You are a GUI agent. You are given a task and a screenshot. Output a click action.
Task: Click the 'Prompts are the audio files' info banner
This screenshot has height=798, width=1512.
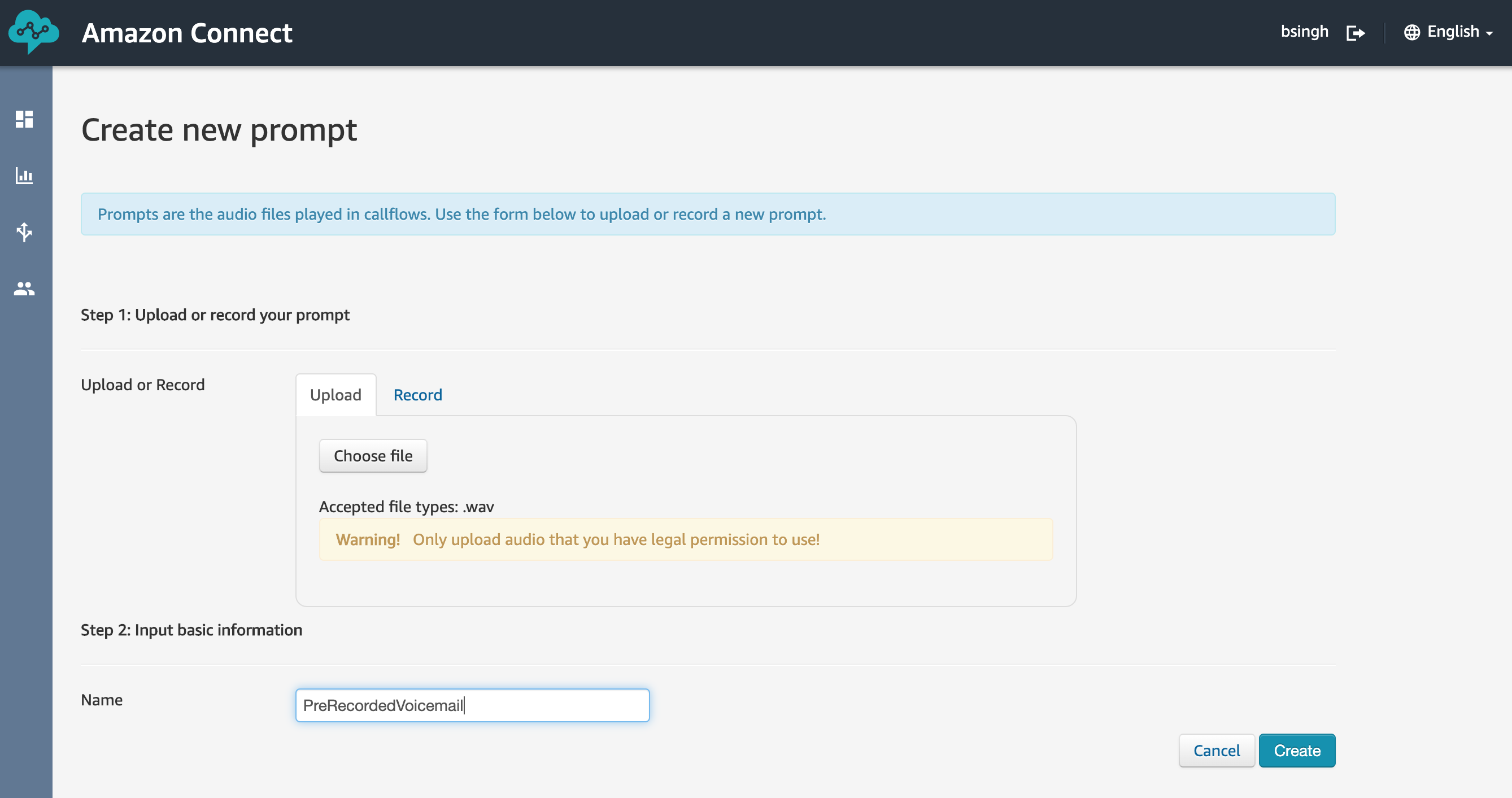coord(708,214)
